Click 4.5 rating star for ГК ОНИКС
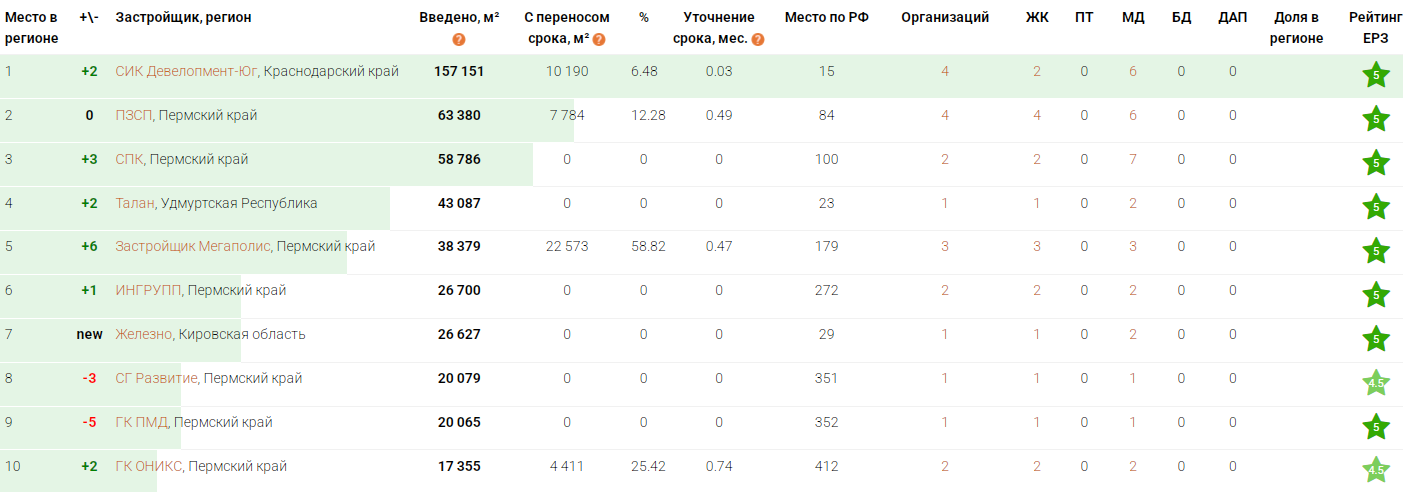This screenshot has height=492, width=1403. click(x=1376, y=471)
